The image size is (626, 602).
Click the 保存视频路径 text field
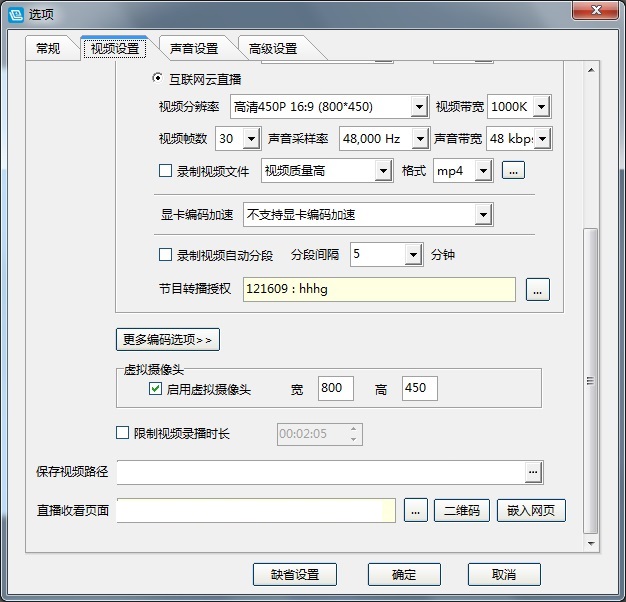click(321, 472)
